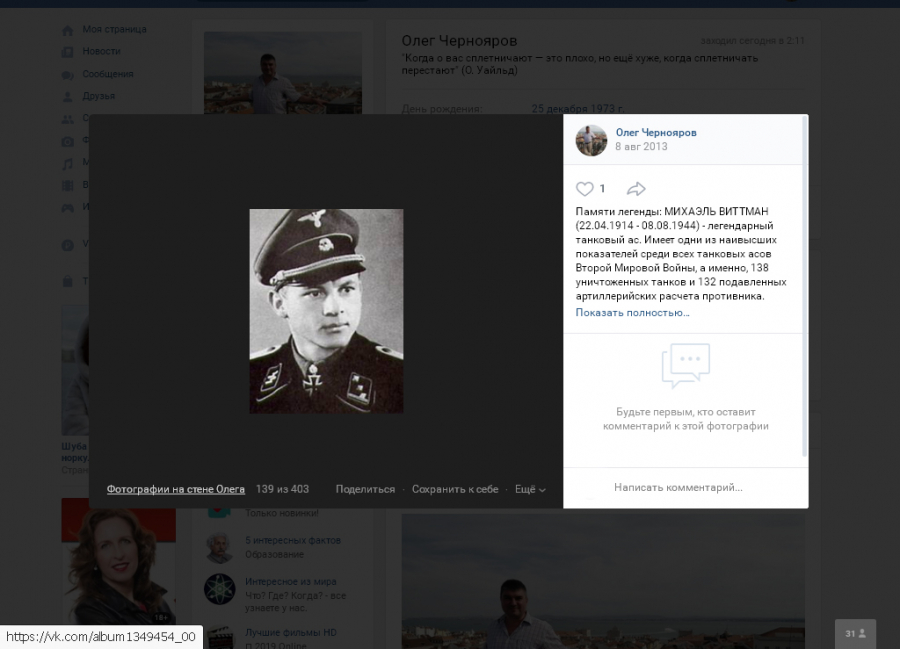
Task: Open Сообщения in left sidebar
Action: click(x=107, y=74)
